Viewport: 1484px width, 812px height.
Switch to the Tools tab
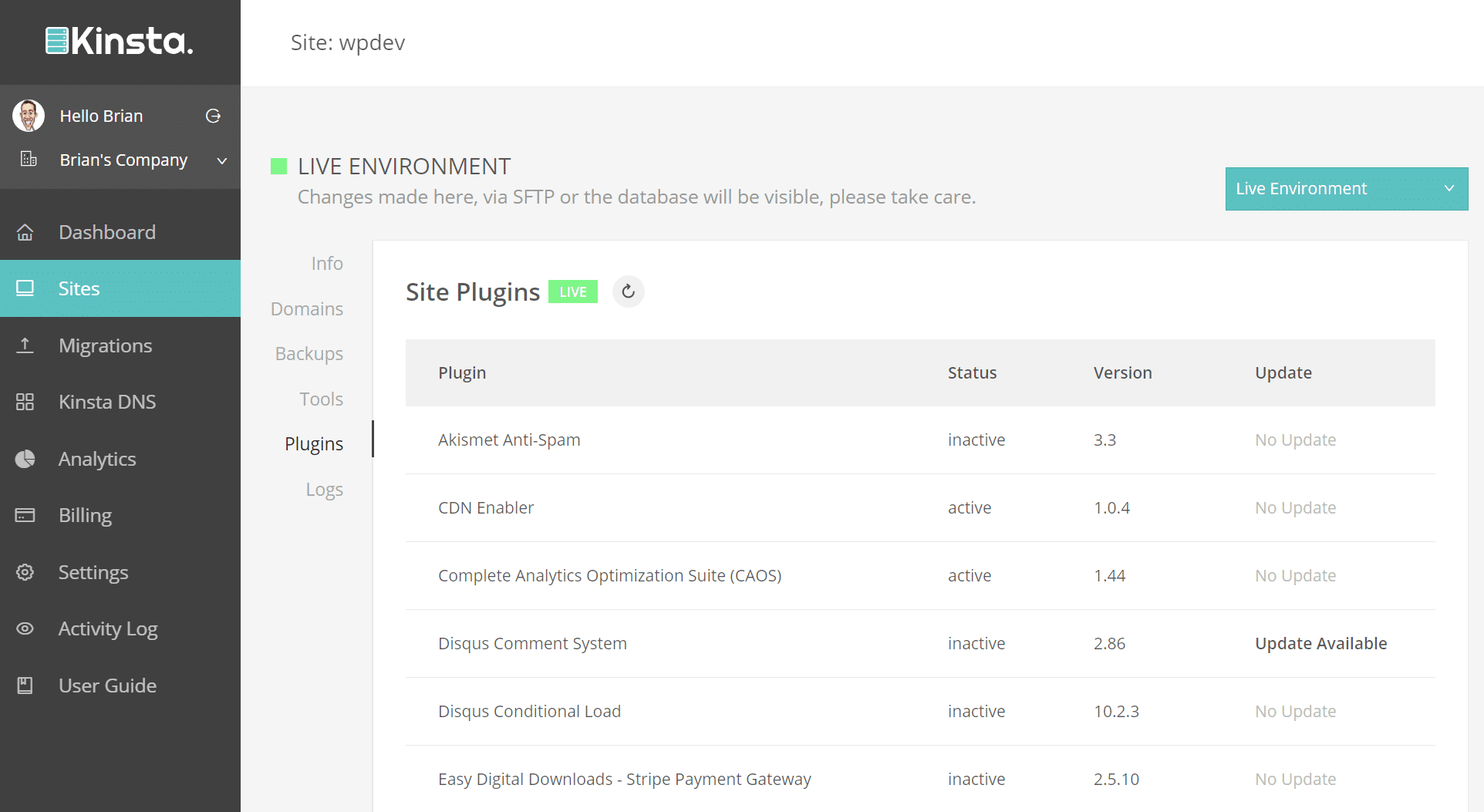321,399
